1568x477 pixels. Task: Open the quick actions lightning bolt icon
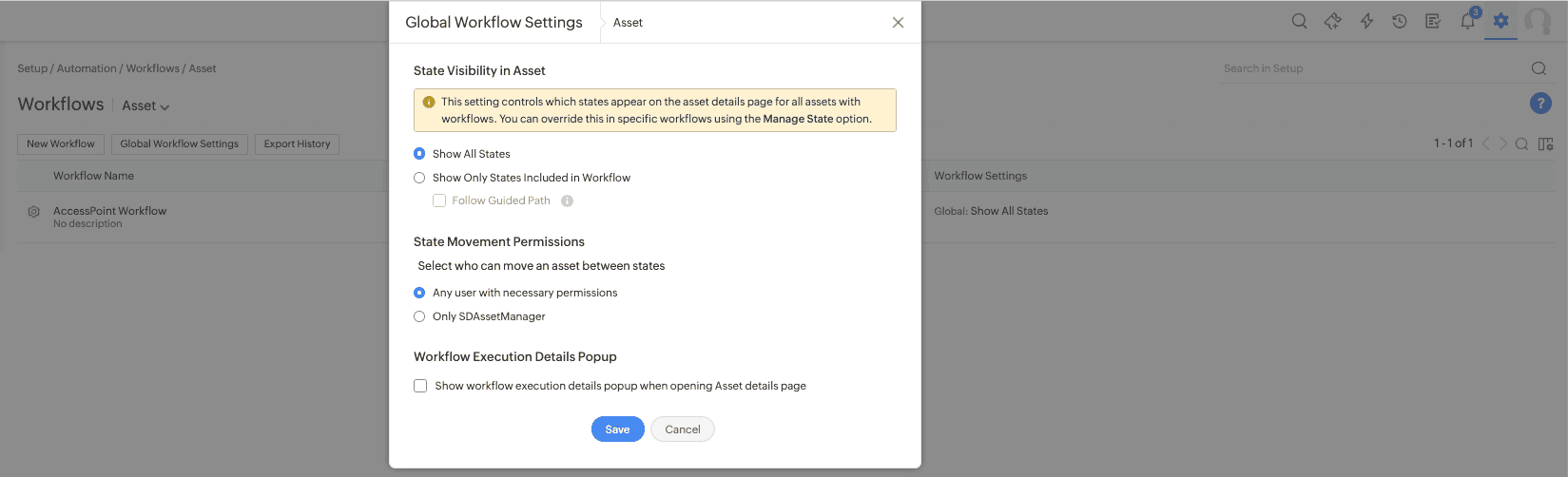1366,21
